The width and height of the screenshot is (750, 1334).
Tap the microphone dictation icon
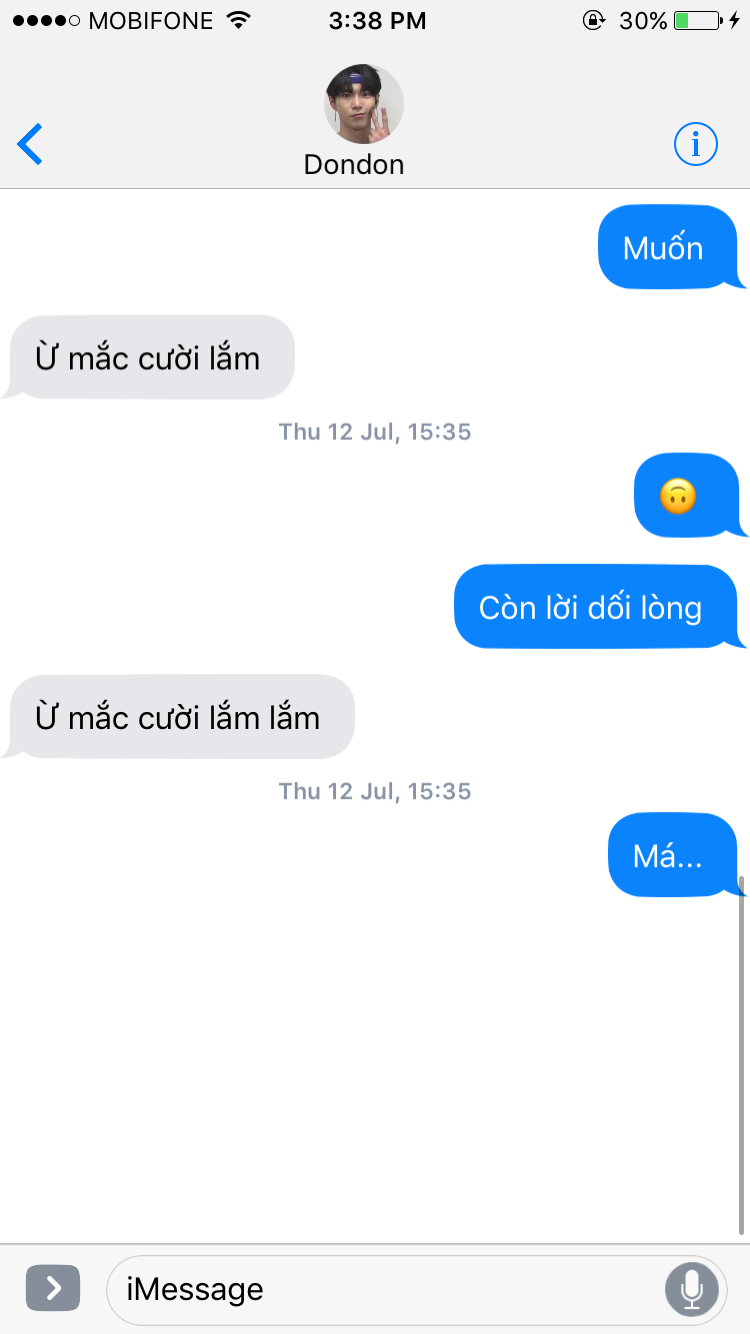[691, 1289]
